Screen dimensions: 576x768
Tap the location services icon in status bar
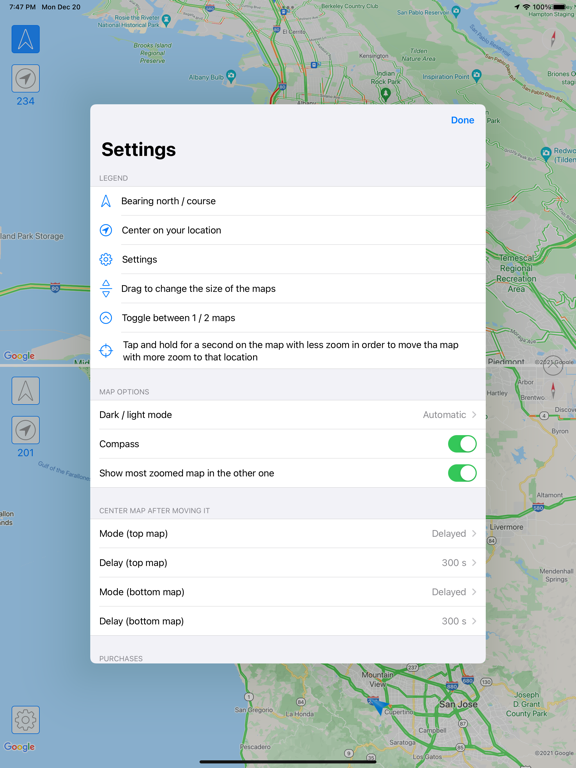(517, 7)
